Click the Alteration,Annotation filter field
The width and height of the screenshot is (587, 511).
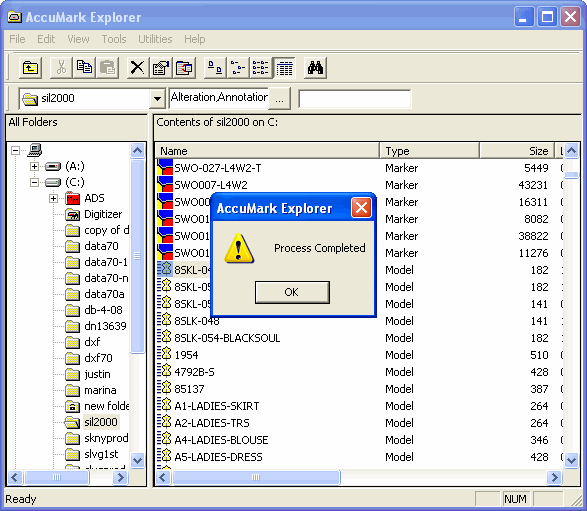click(x=219, y=98)
